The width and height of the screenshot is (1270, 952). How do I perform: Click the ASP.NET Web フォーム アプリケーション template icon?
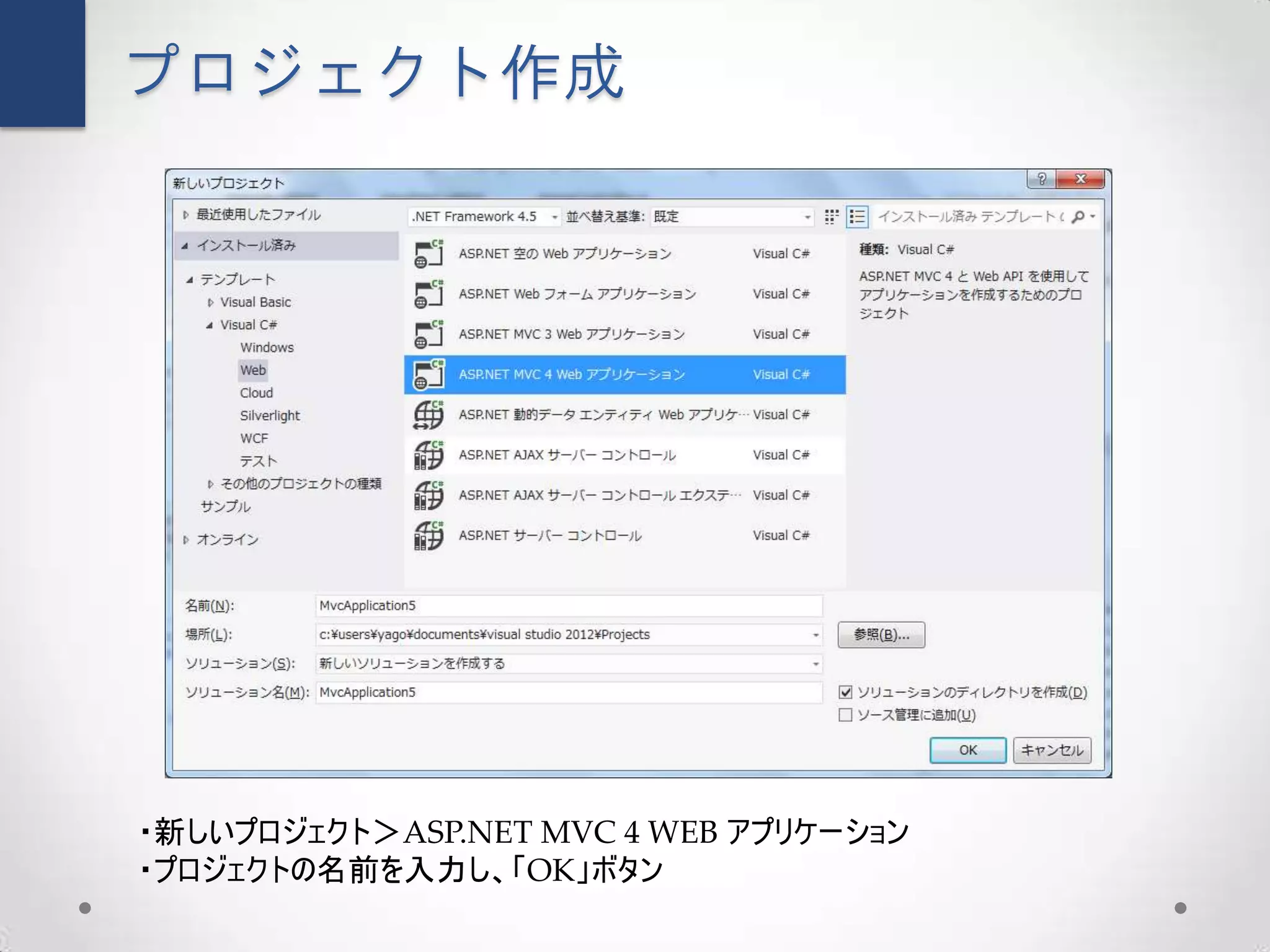429,294
